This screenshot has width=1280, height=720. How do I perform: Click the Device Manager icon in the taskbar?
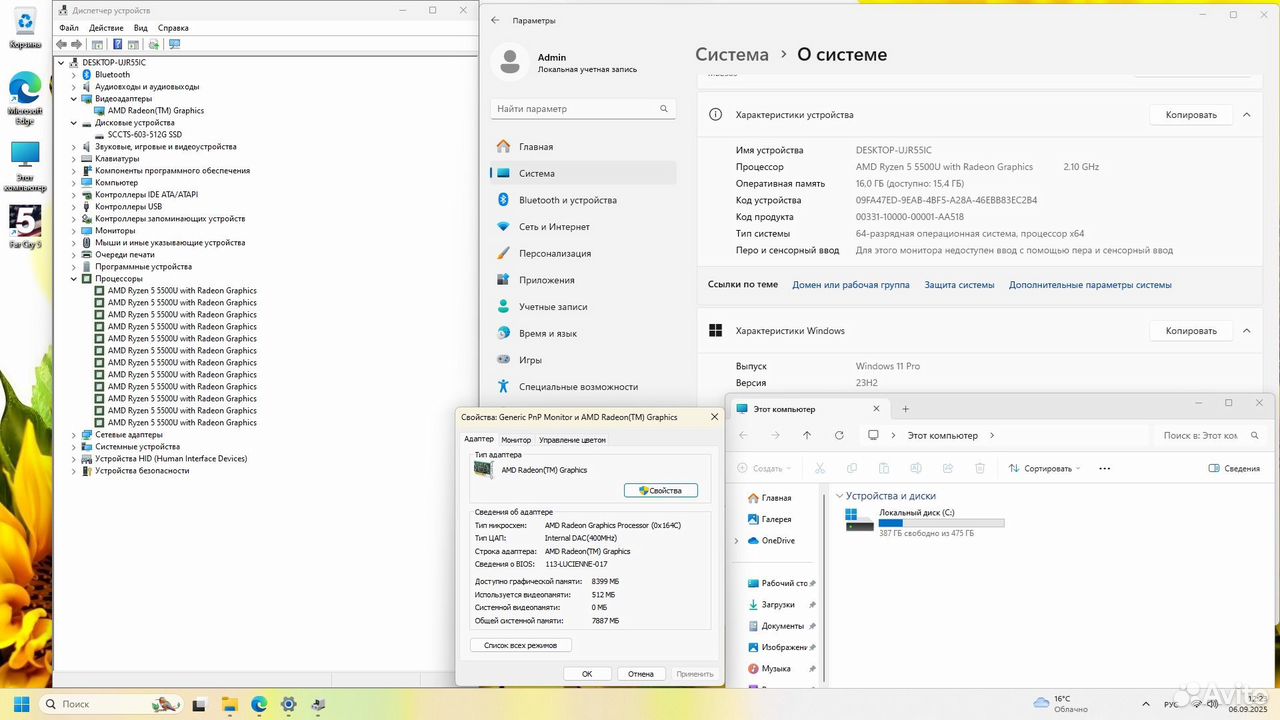point(318,704)
